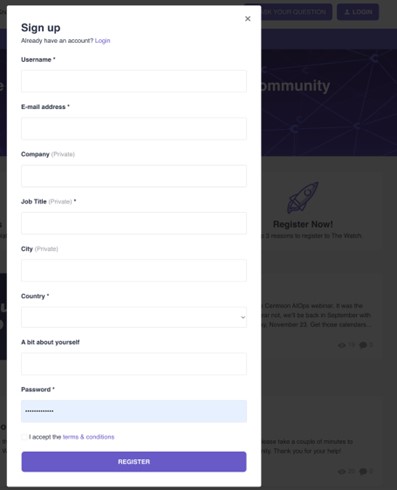Click the rocket icon above Register Now
397x490 pixels.
pyautogui.click(x=303, y=197)
